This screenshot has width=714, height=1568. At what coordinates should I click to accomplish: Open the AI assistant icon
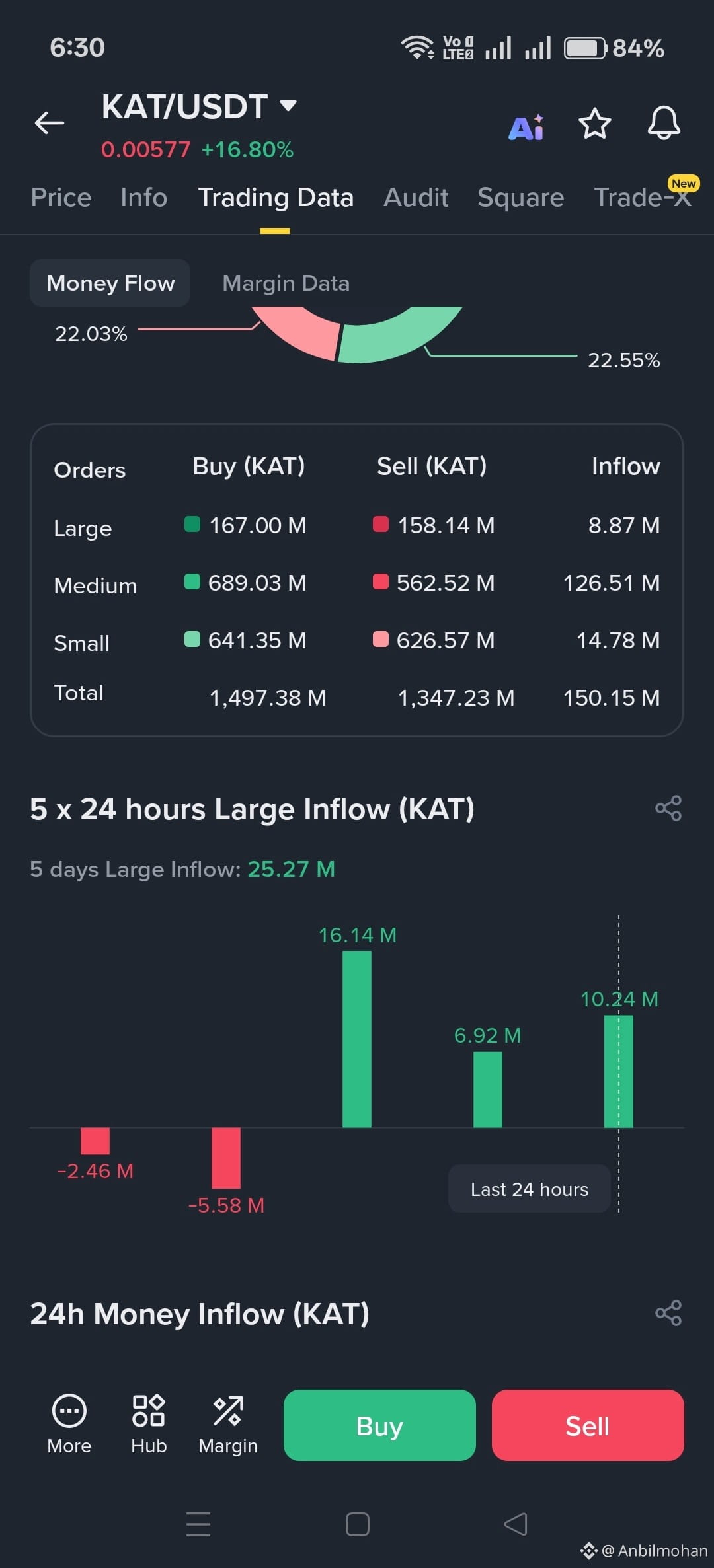pos(526,126)
